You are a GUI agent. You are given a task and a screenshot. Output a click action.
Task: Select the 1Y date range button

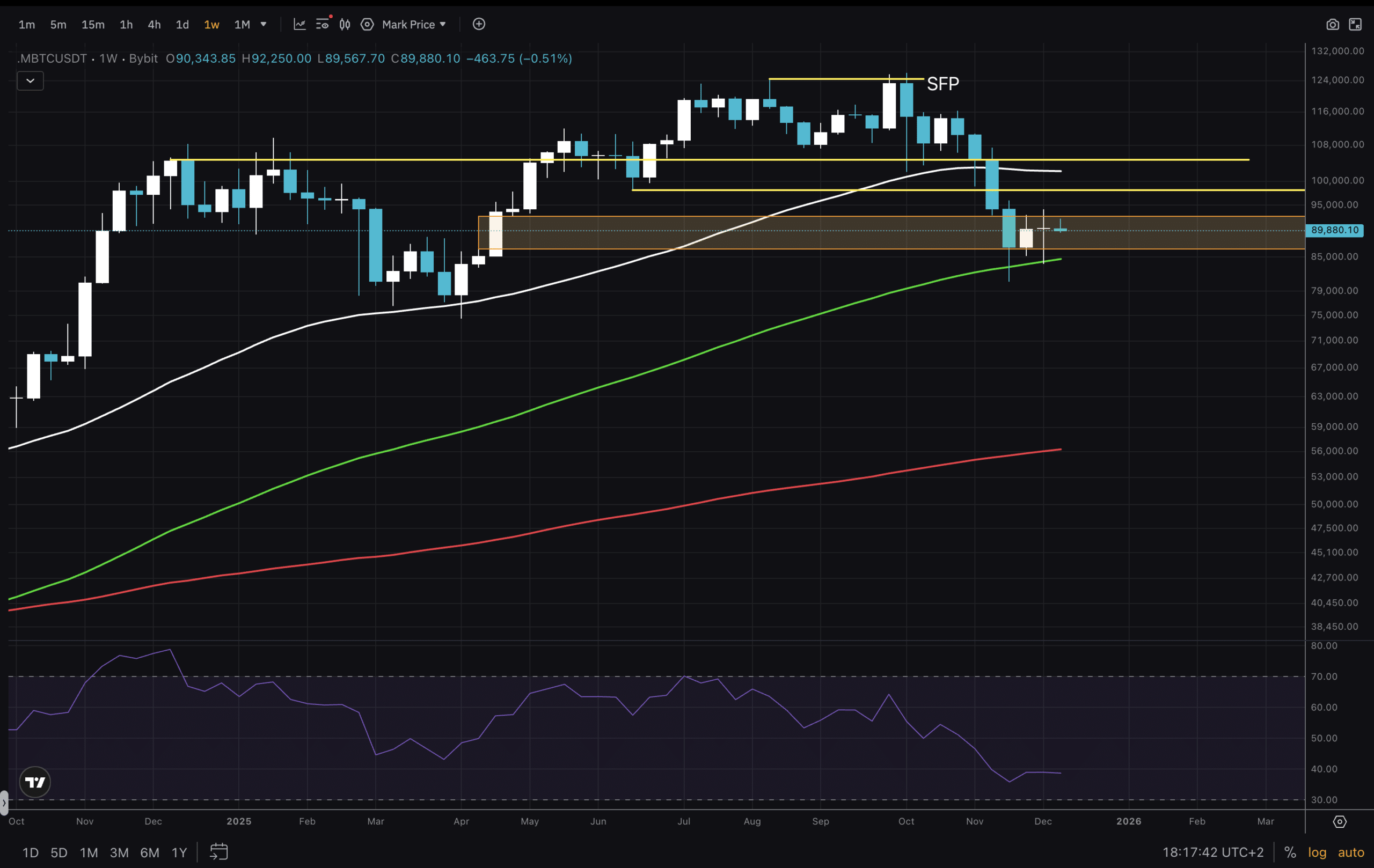coord(179,852)
